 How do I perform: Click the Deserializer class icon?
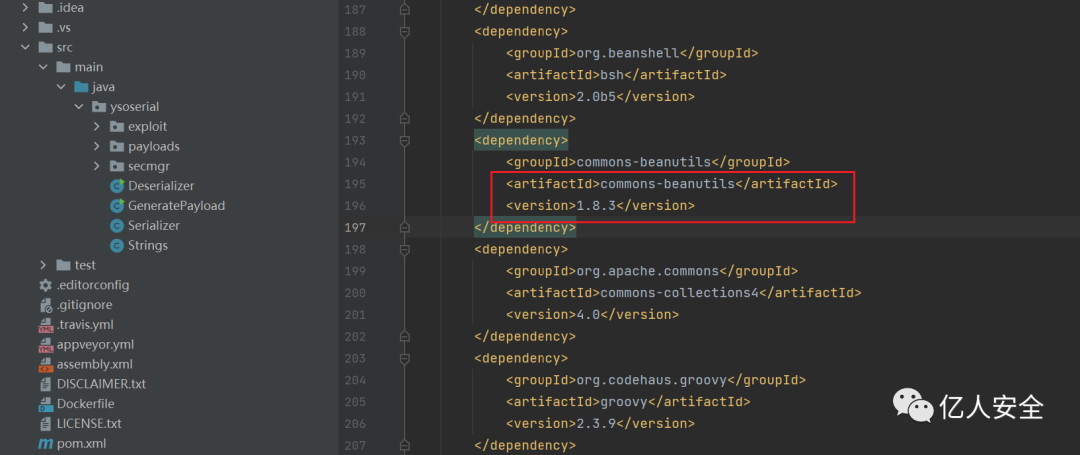click(x=117, y=186)
